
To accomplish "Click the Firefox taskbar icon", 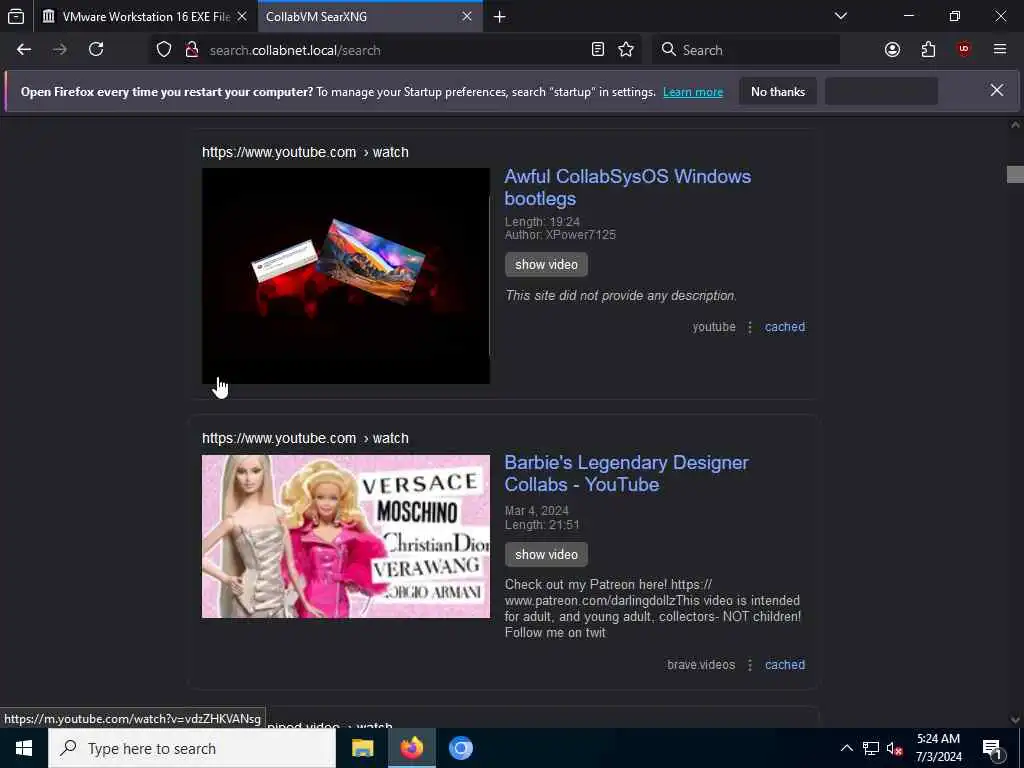I will [411, 748].
